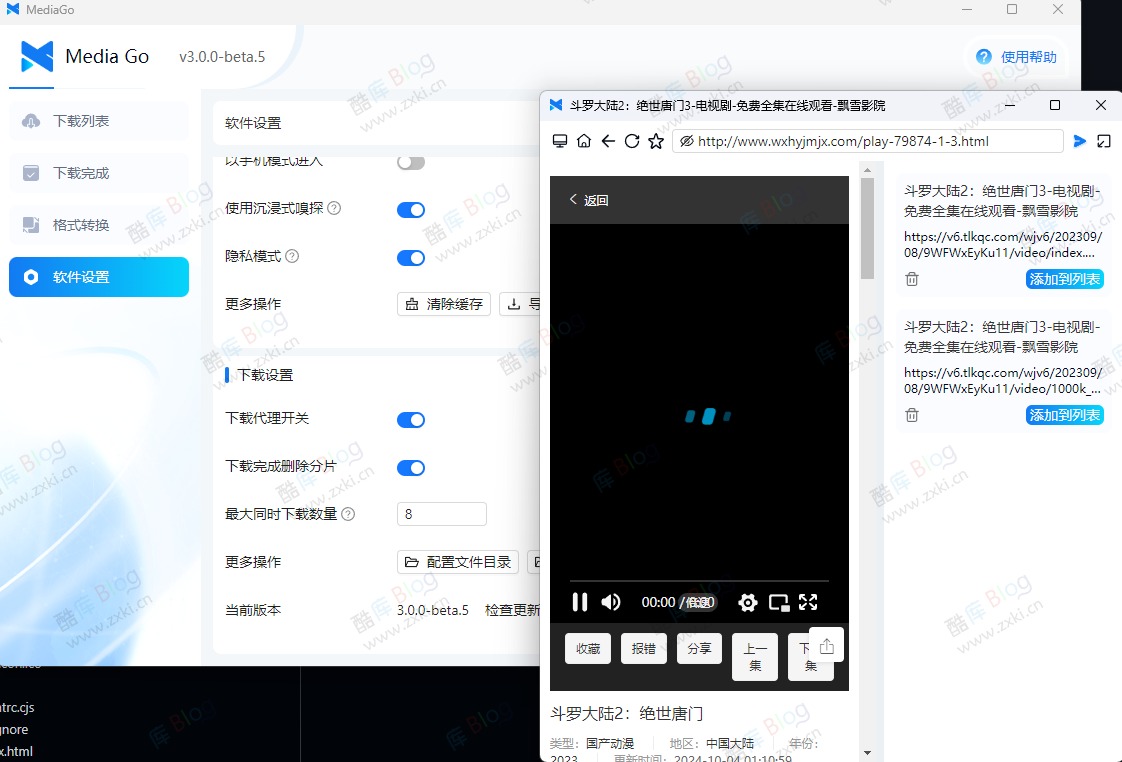This screenshot has width=1122, height=762.
Task: Click the 分享 share button
Action: pyautogui.click(x=699, y=648)
